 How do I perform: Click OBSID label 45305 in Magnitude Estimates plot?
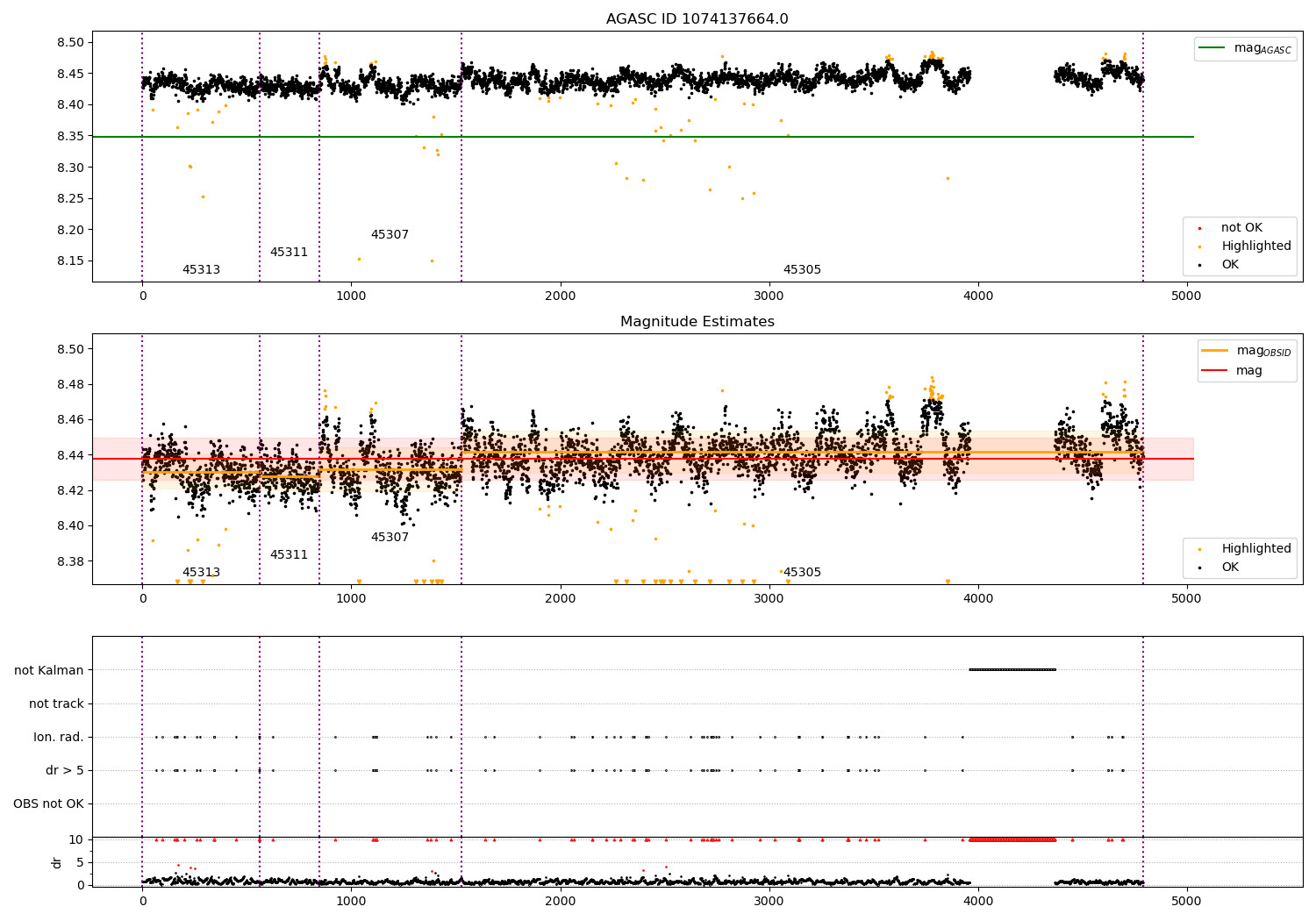pyautogui.click(x=802, y=573)
